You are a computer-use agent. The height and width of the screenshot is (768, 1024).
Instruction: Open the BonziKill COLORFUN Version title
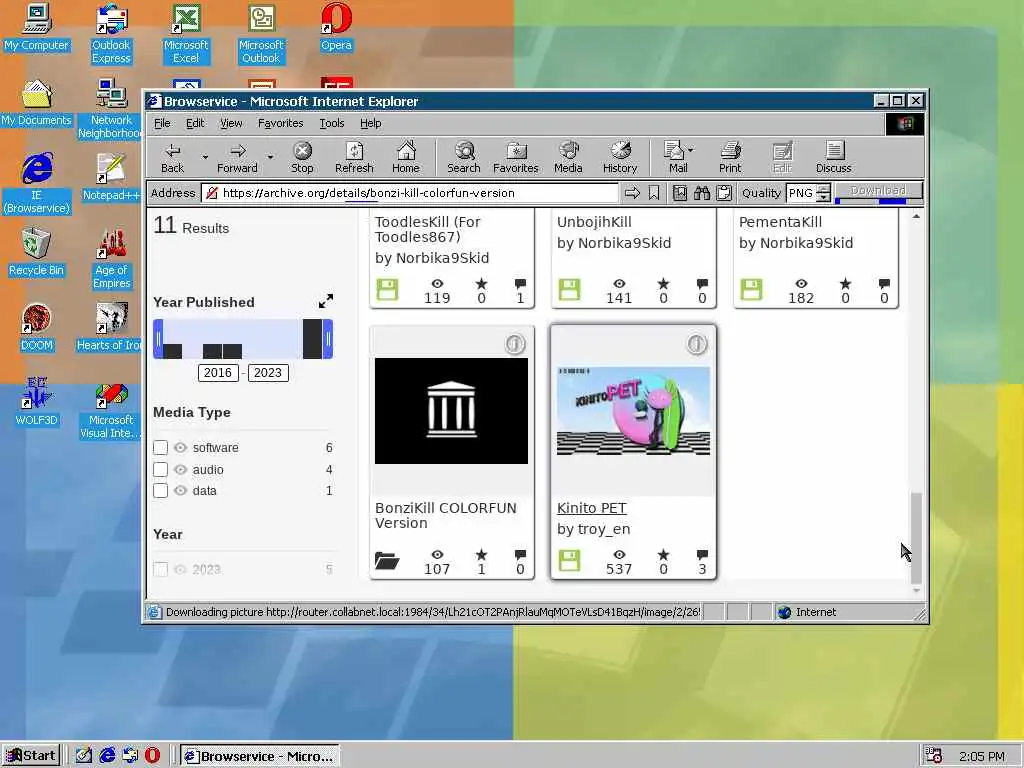tap(446, 515)
